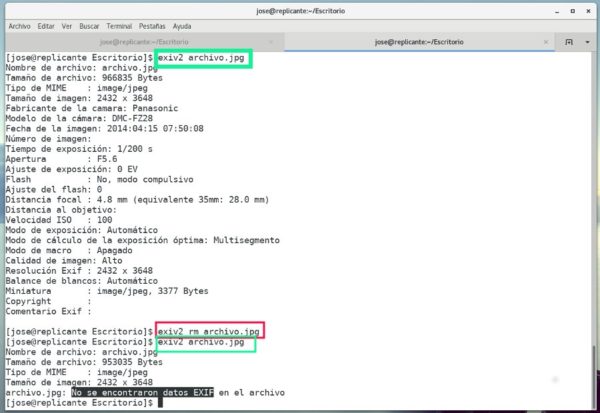Image resolution: width=600 pixels, height=413 pixels.
Task: Open the Archivo menu
Action: point(19,26)
